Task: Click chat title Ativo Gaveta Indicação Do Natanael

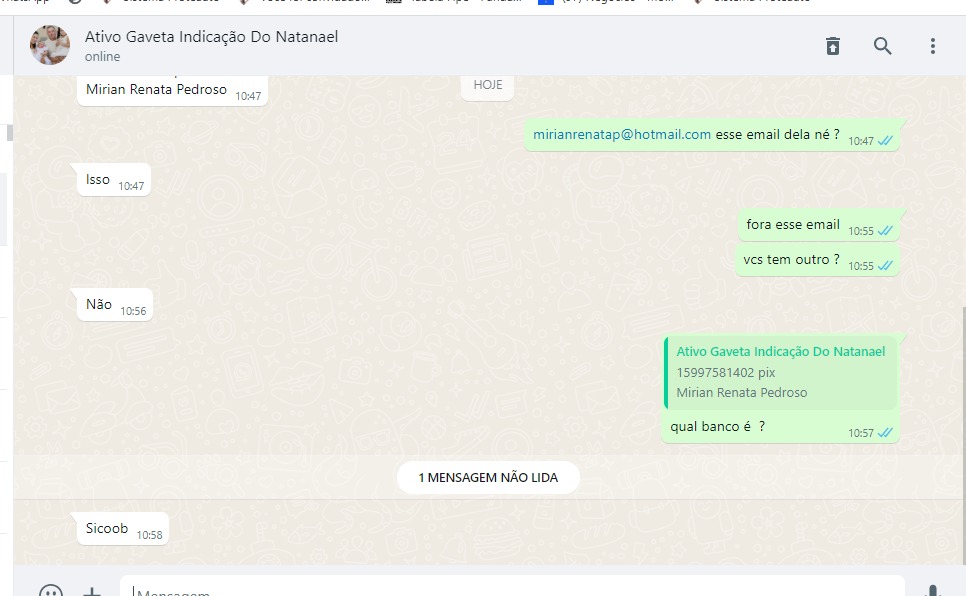Action: pos(211,37)
